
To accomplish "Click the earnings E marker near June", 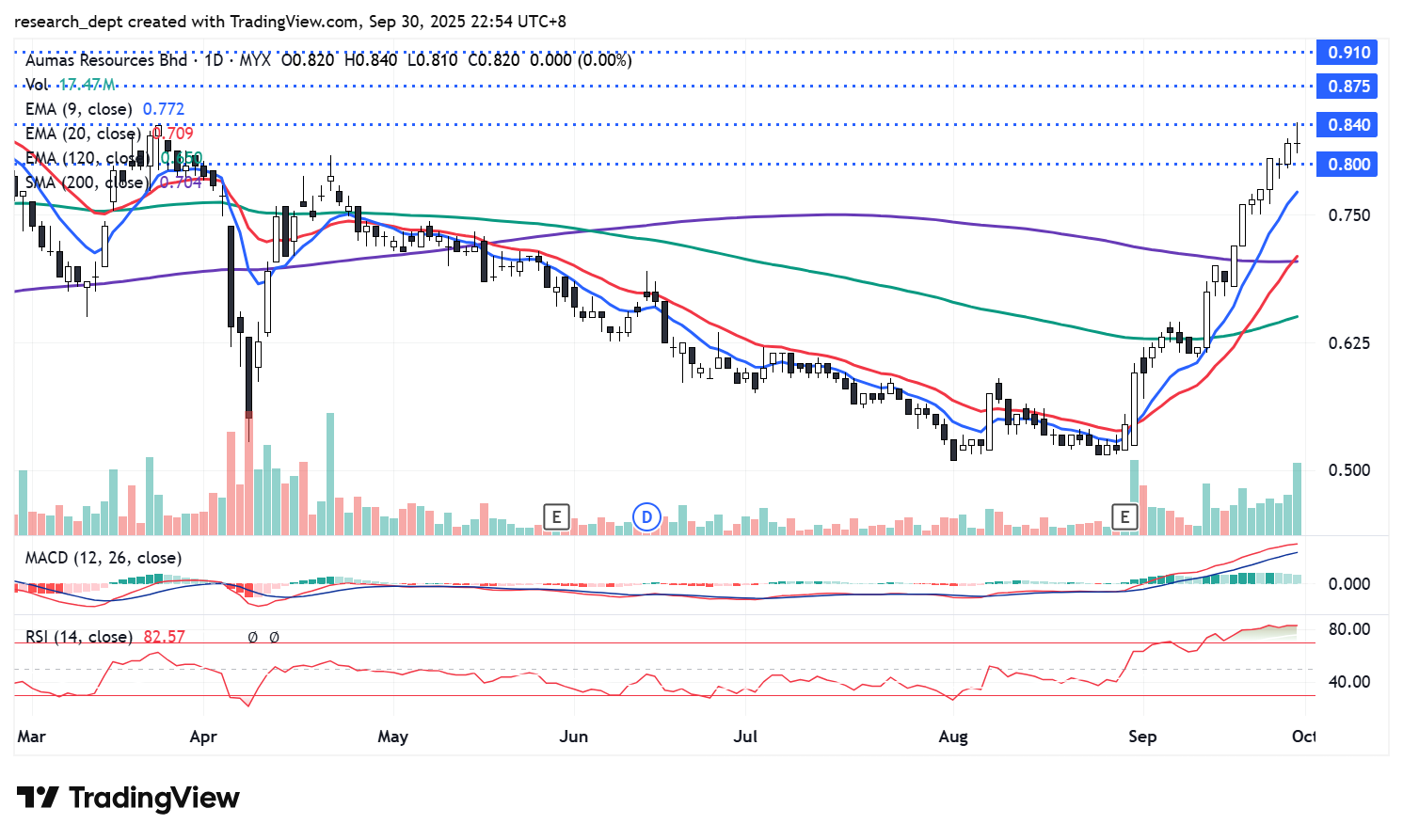I will point(557,516).
